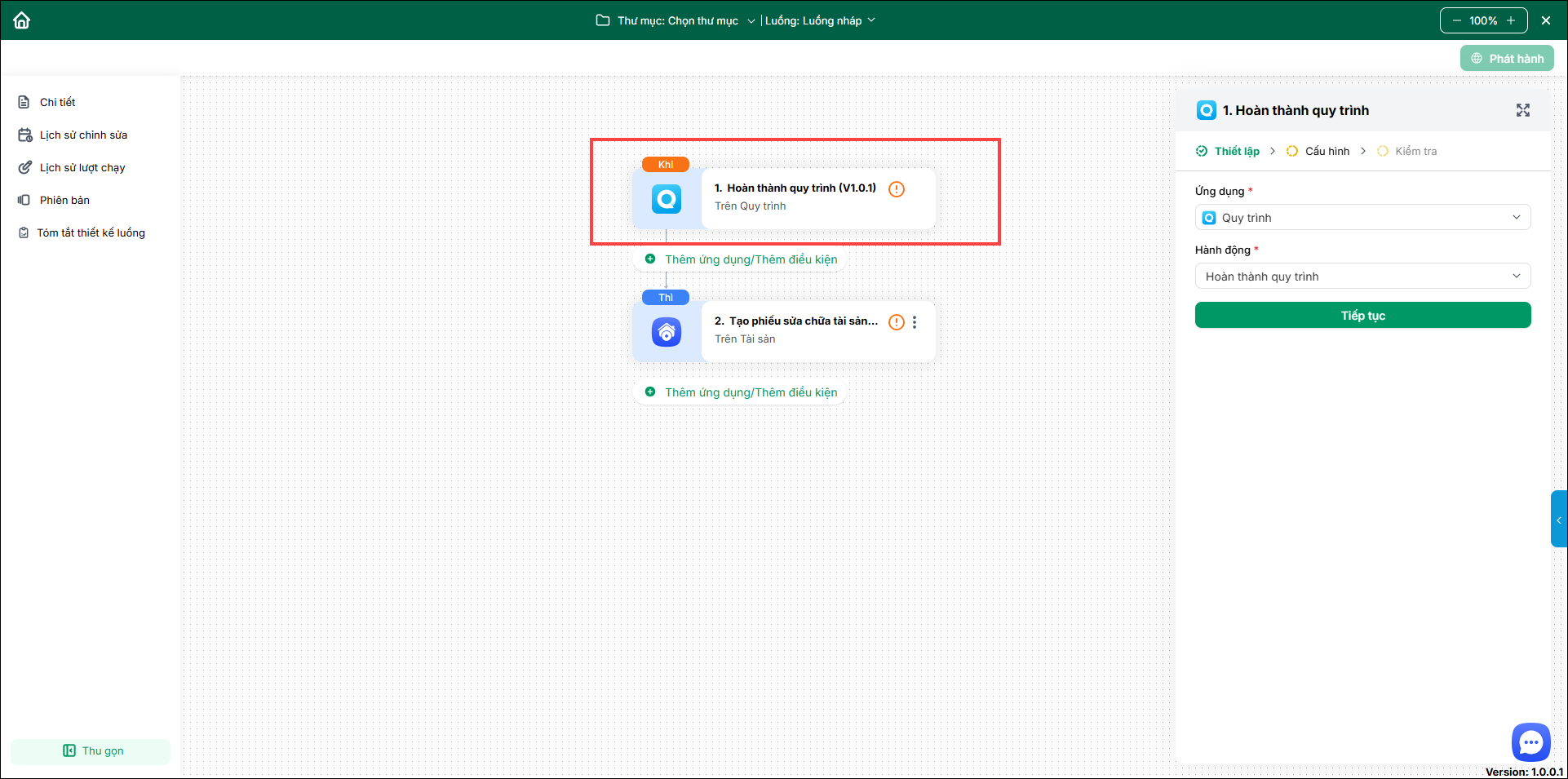Click the Chi tiết document icon
Screen dimensions: 1568x779
24,102
